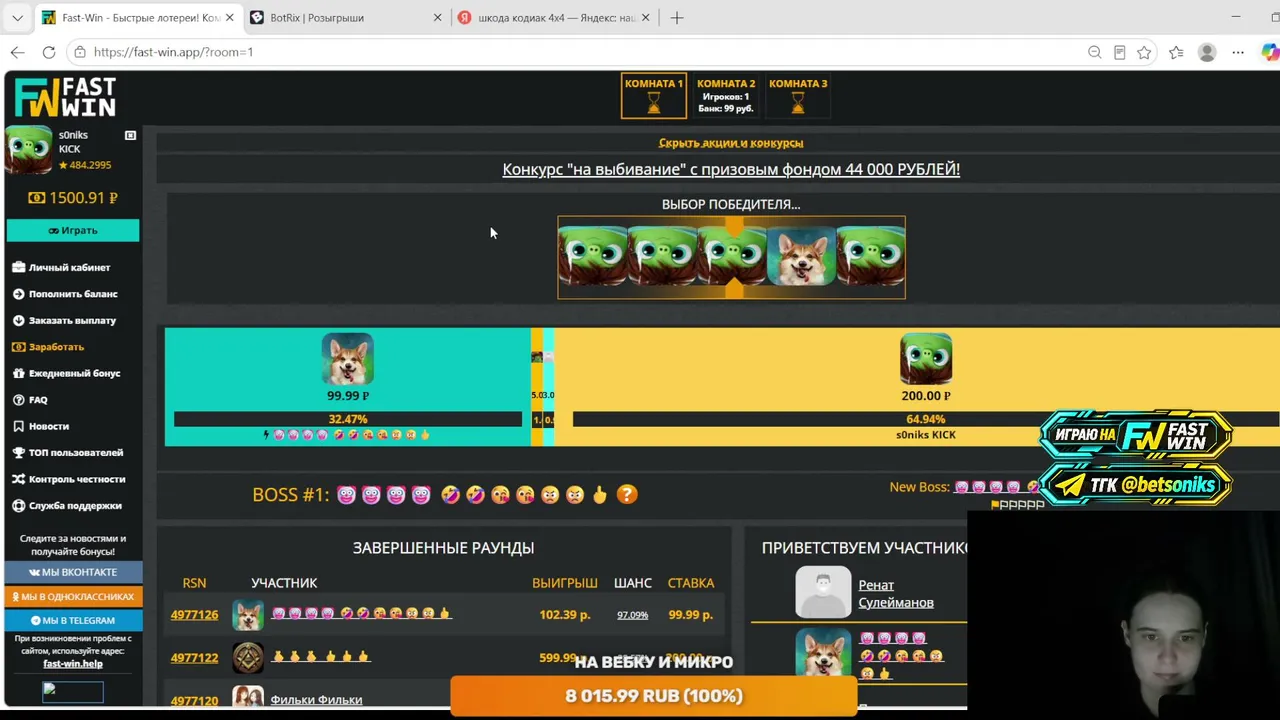The image size is (1280, 720).
Task: Click the МЫ В ОДНОКЛАССНИКАХ button
Action: coord(73,596)
